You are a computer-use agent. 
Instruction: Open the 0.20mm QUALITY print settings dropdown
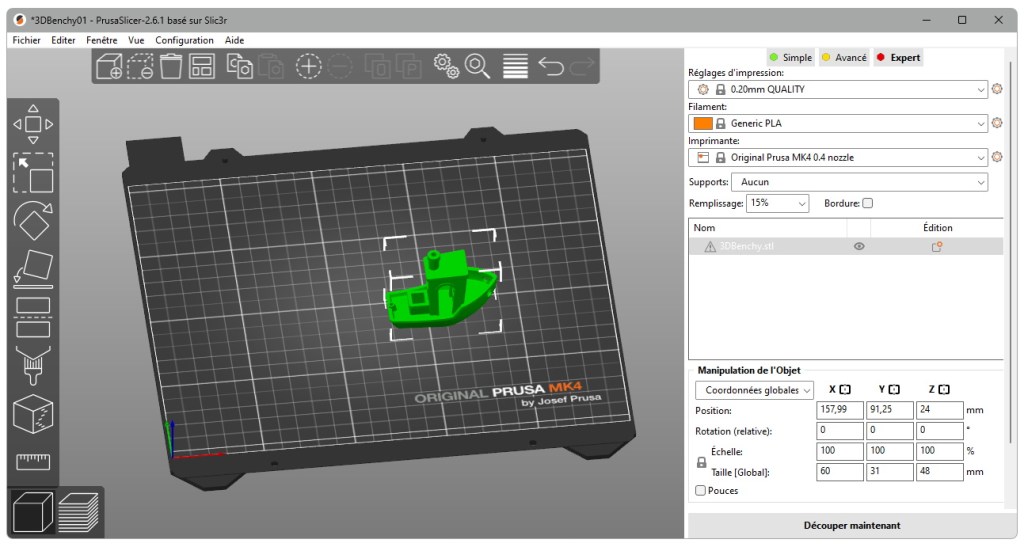(x=838, y=89)
